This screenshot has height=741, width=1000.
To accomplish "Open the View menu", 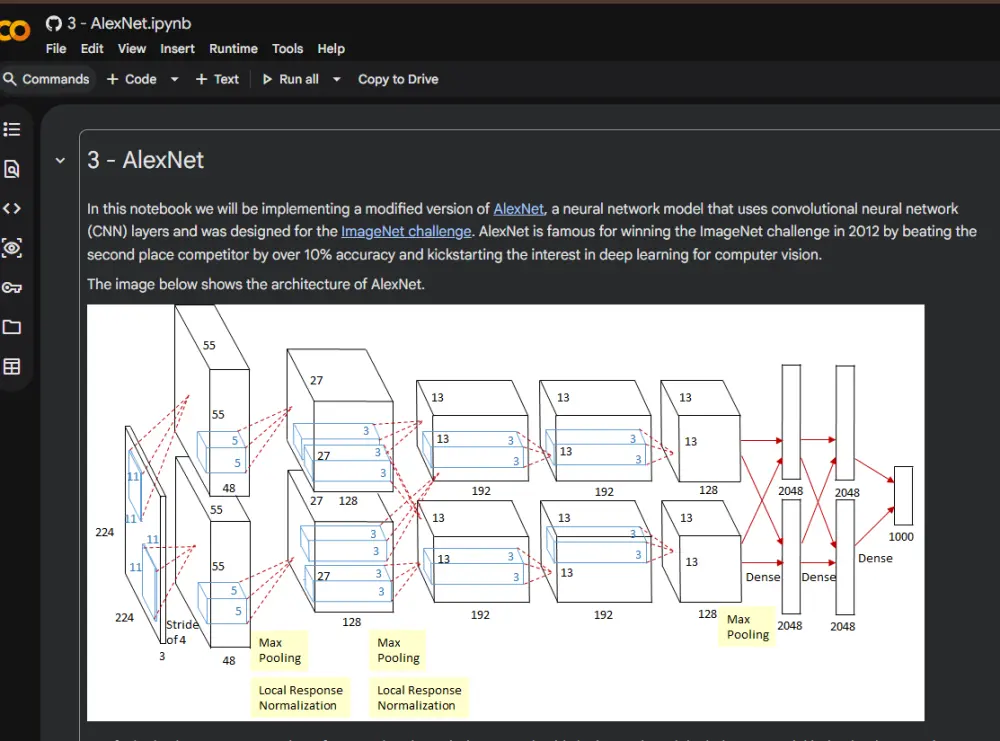I will [x=131, y=48].
